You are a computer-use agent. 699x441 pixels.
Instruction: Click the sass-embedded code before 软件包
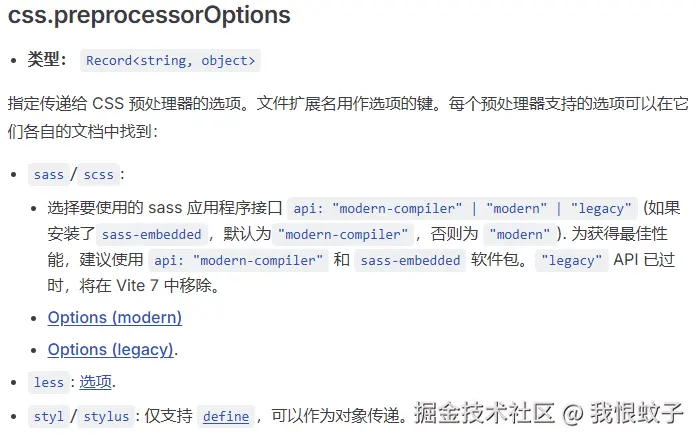point(410,260)
